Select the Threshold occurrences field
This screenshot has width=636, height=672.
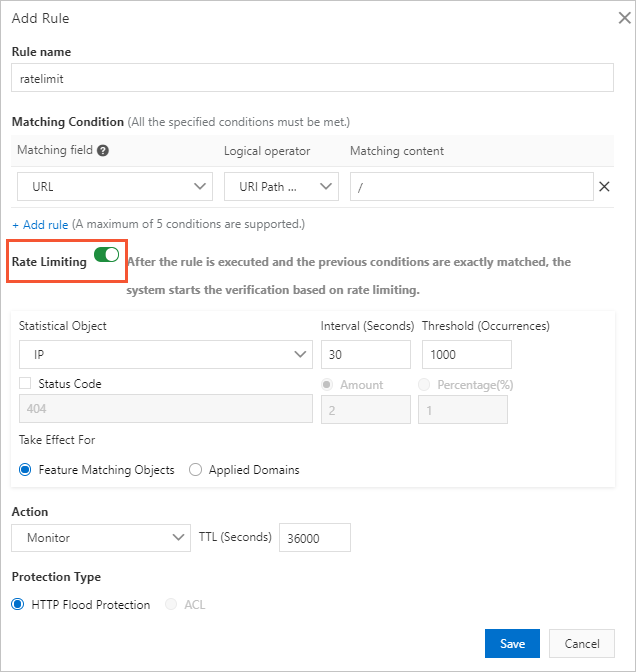coord(466,355)
